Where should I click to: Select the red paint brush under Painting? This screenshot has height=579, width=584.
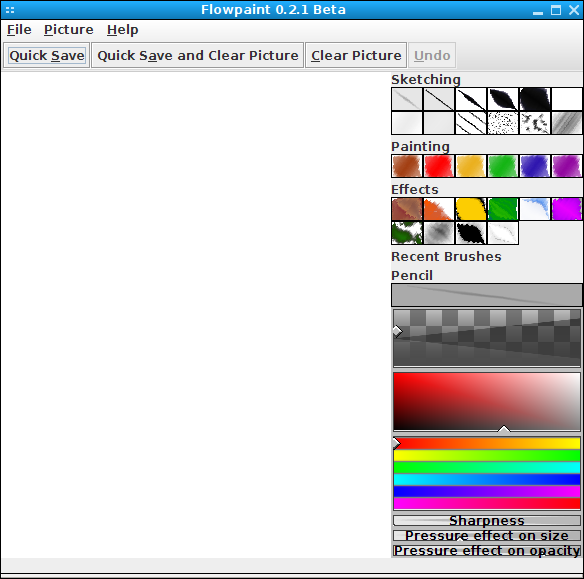(439, 166)
